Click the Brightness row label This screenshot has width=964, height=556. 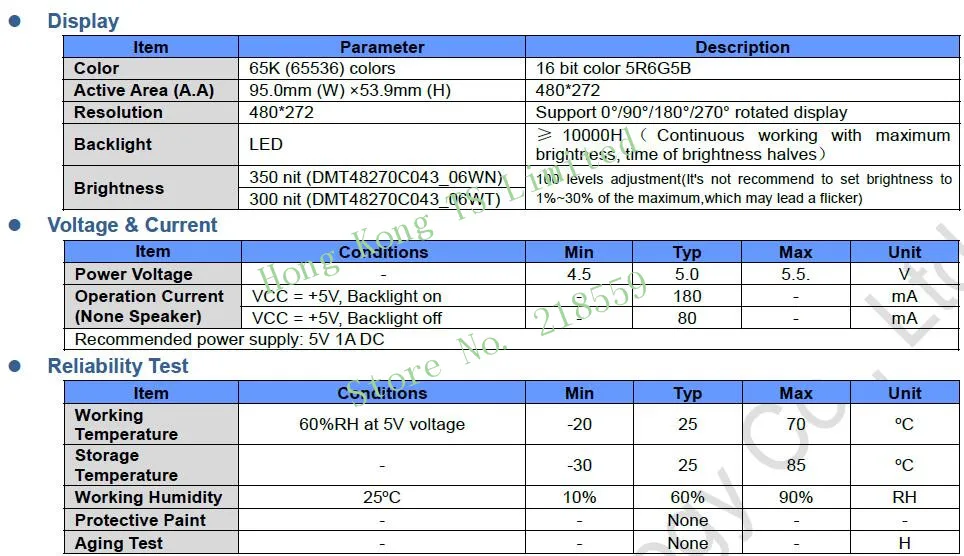[x=119, y=188]
